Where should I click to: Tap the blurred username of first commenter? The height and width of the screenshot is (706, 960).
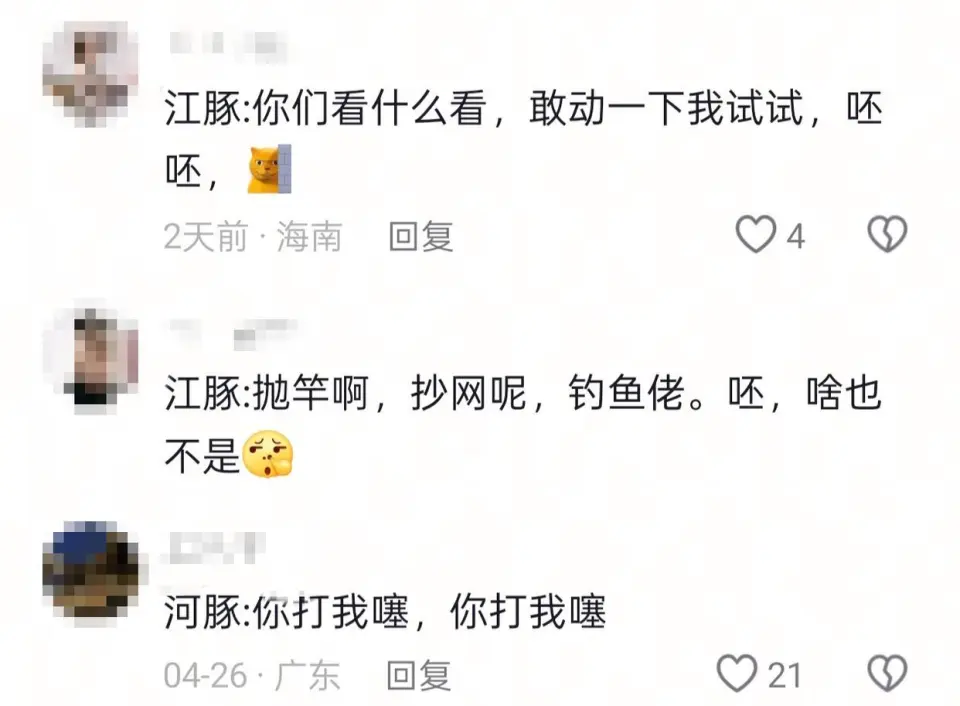point(228,45)
